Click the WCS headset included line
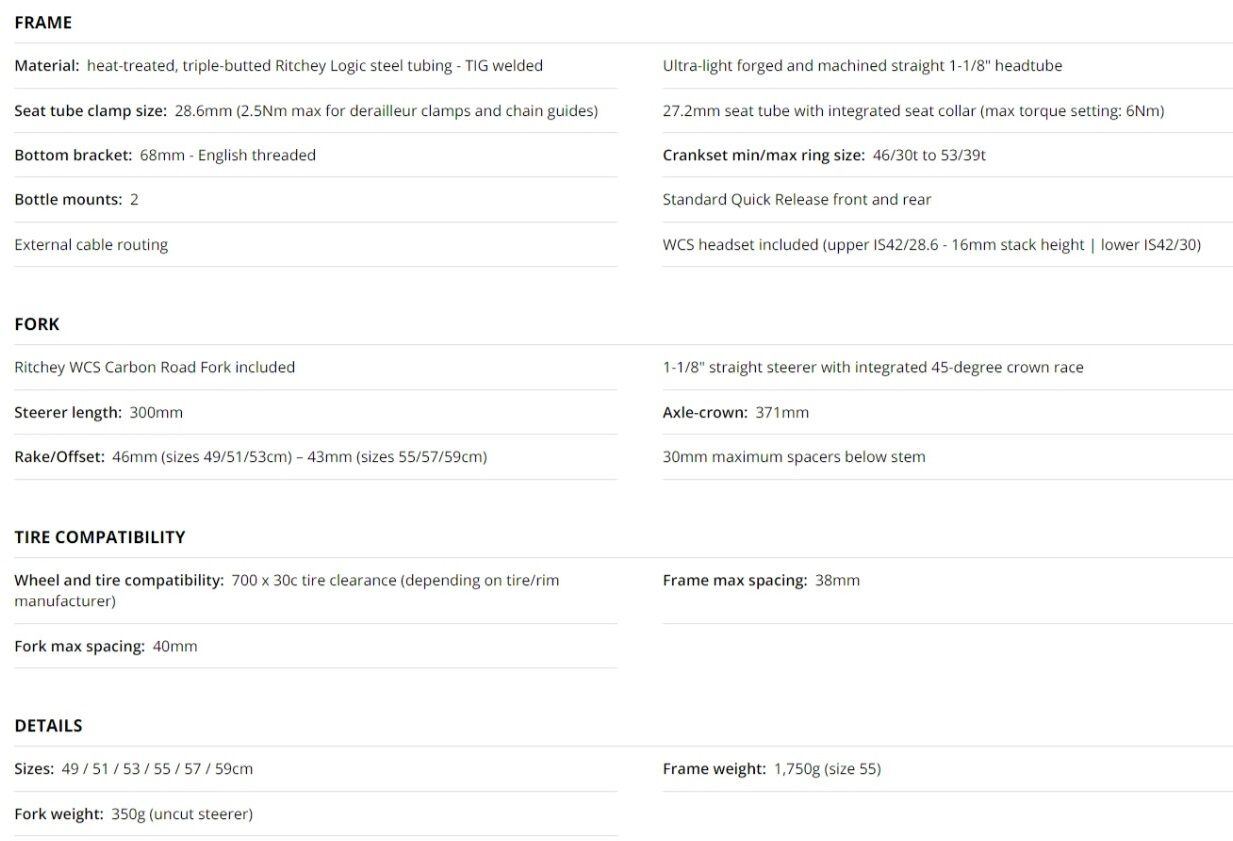This screenshot has width=1233, height=841. point(931,245)
